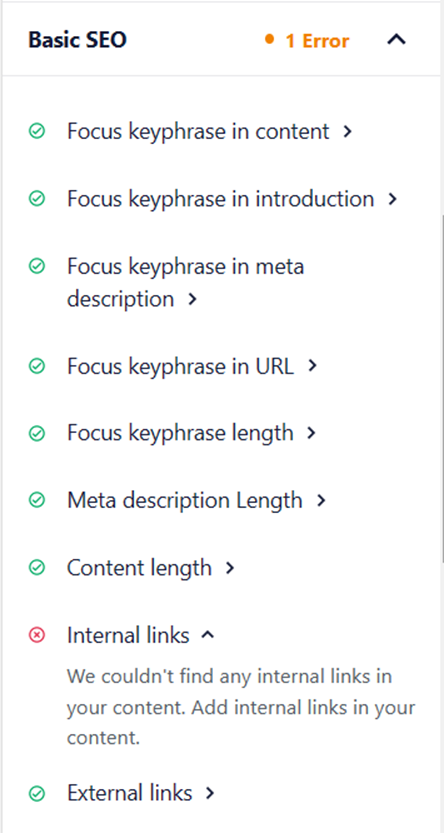The image size is (444, 833).
Task: Collapse the Internal links details chevron
Action: 208,635
